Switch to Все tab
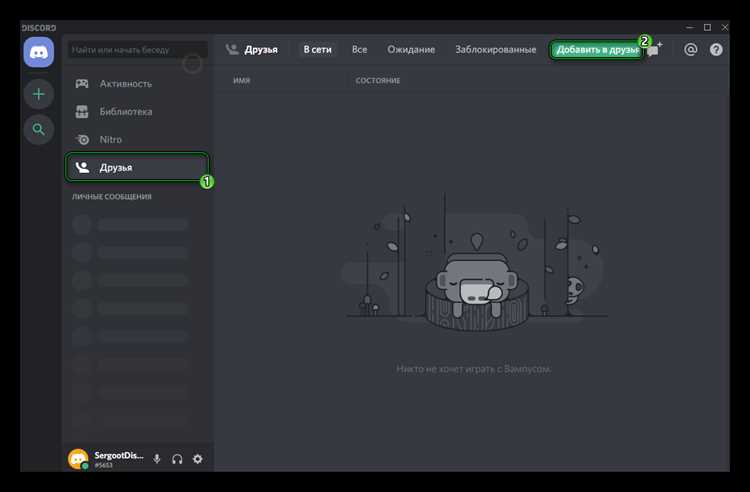750x492 pixels. click(359, 49)
